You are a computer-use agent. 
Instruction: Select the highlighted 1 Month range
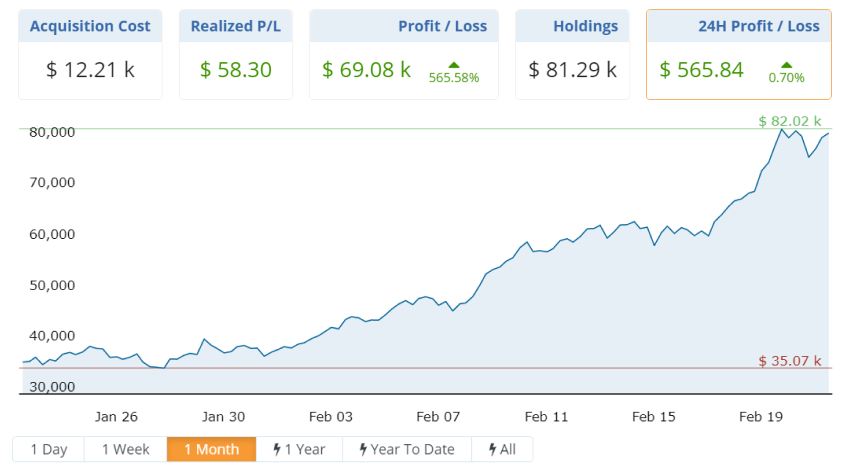[x=211, y=450]
